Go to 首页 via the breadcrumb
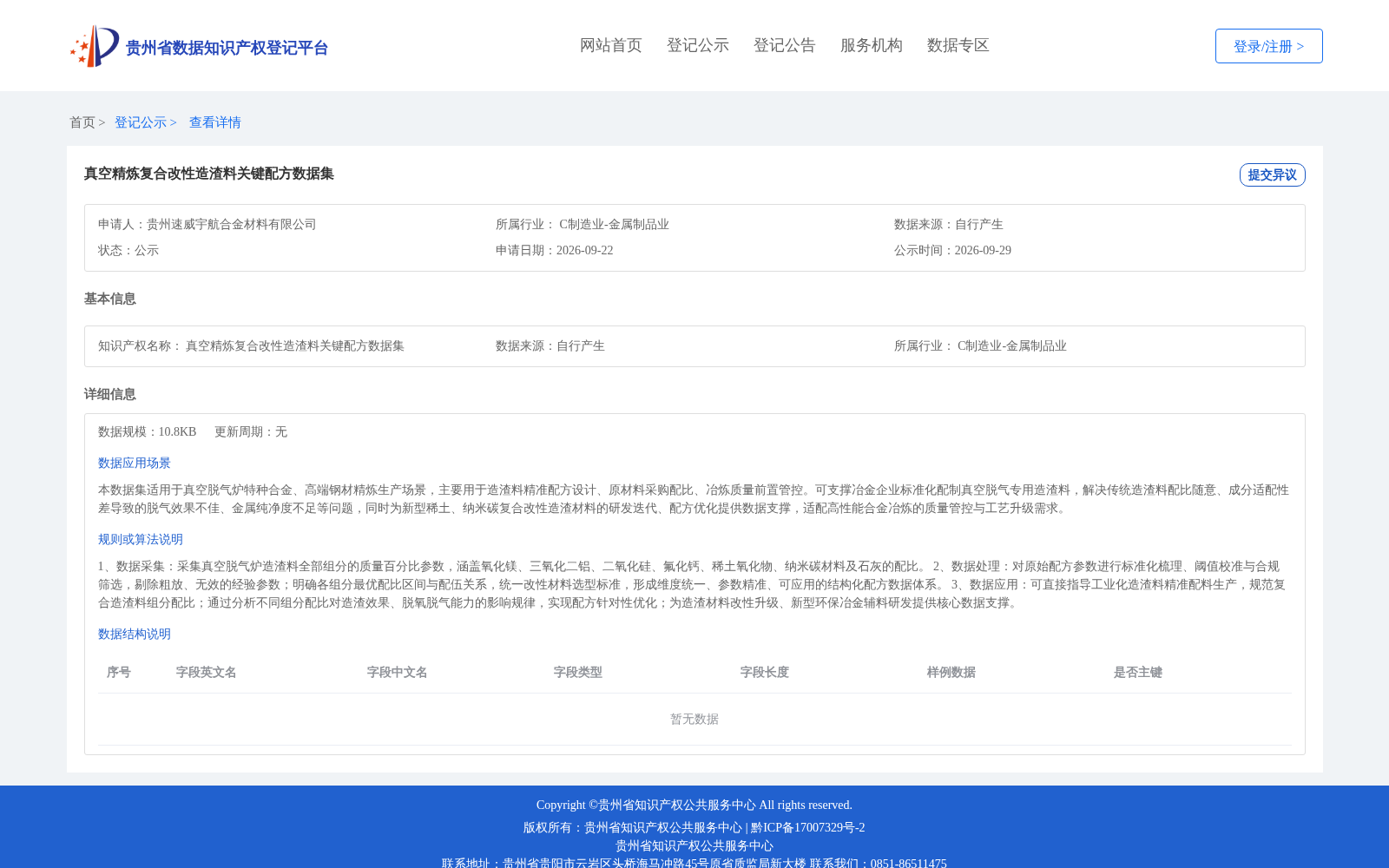Viewport: 1389px width, 868px height. [82, 122]
